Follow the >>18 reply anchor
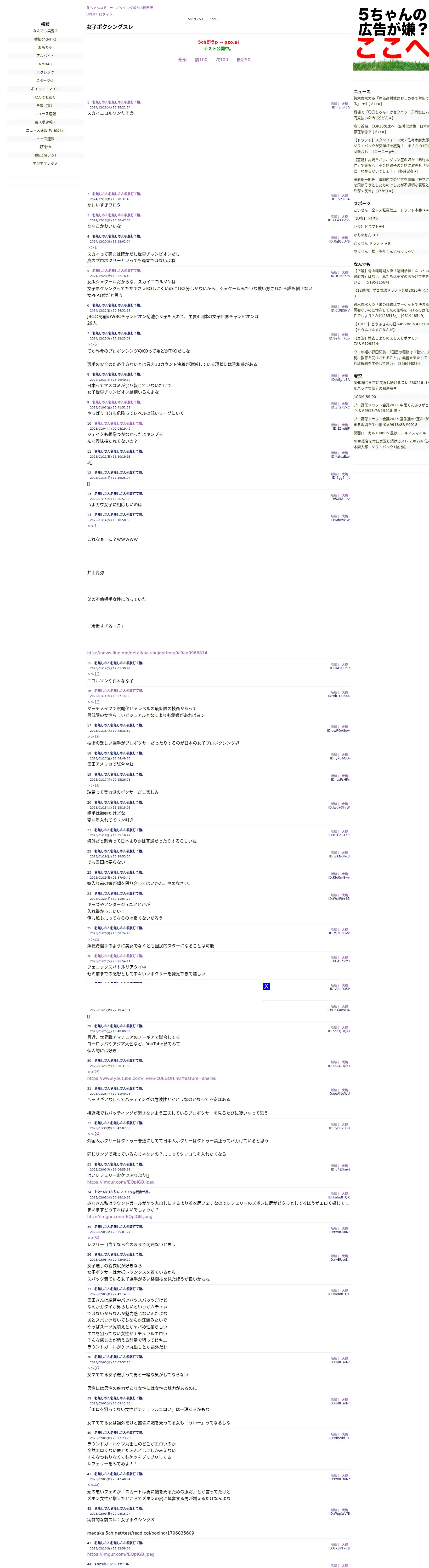The width and height of the screenshot is (429, 1568). (93, 785)
